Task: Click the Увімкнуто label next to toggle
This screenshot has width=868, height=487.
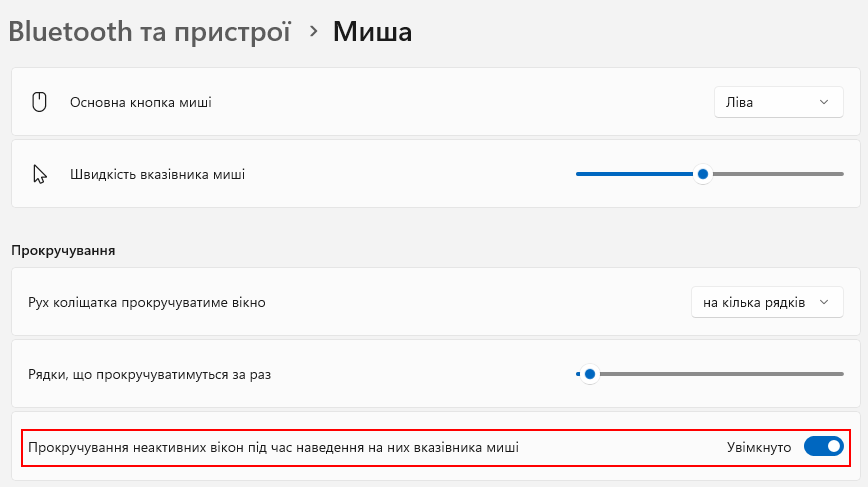Action: [759, 447]
